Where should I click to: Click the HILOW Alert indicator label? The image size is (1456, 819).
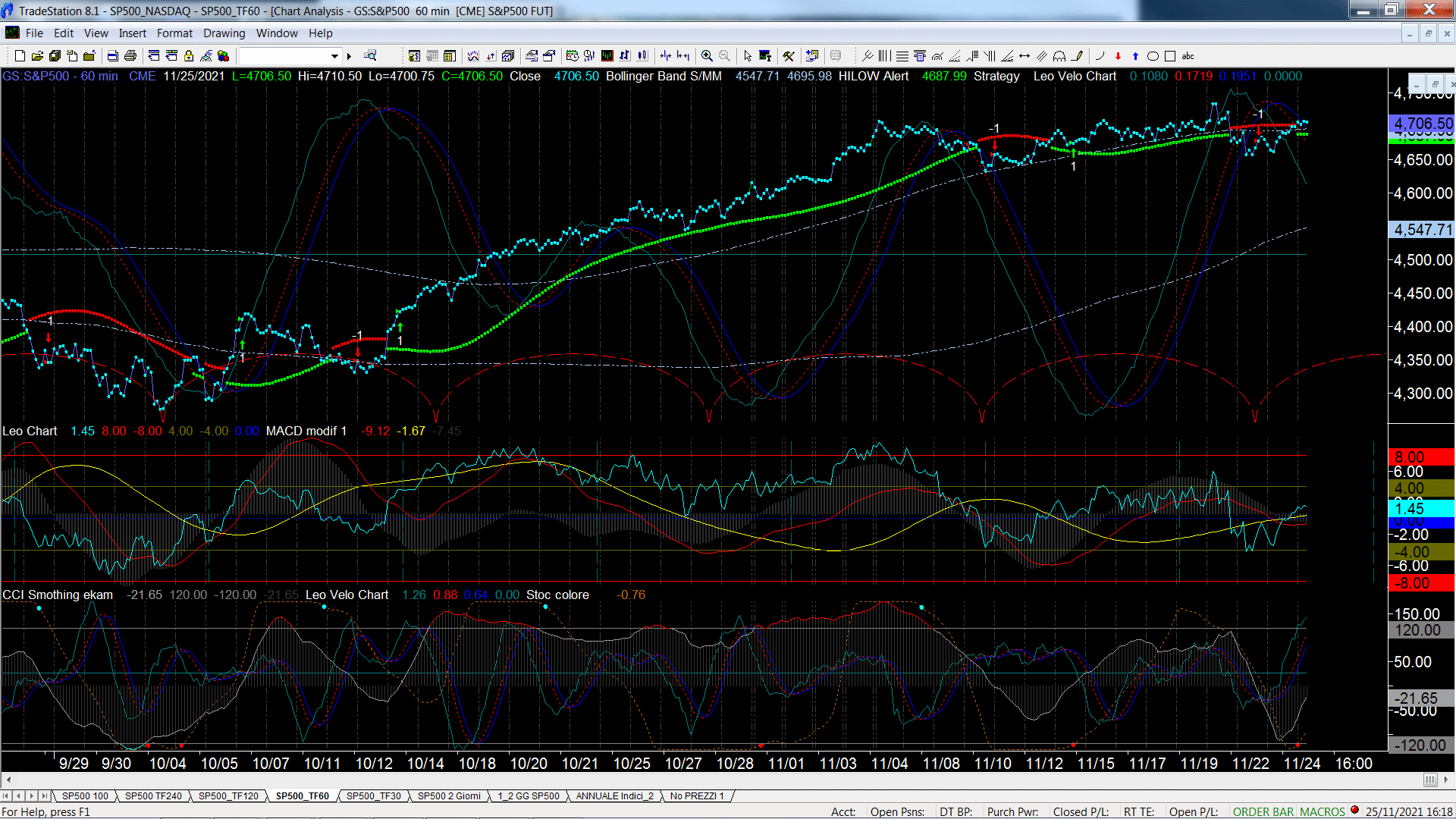[874, 77]
